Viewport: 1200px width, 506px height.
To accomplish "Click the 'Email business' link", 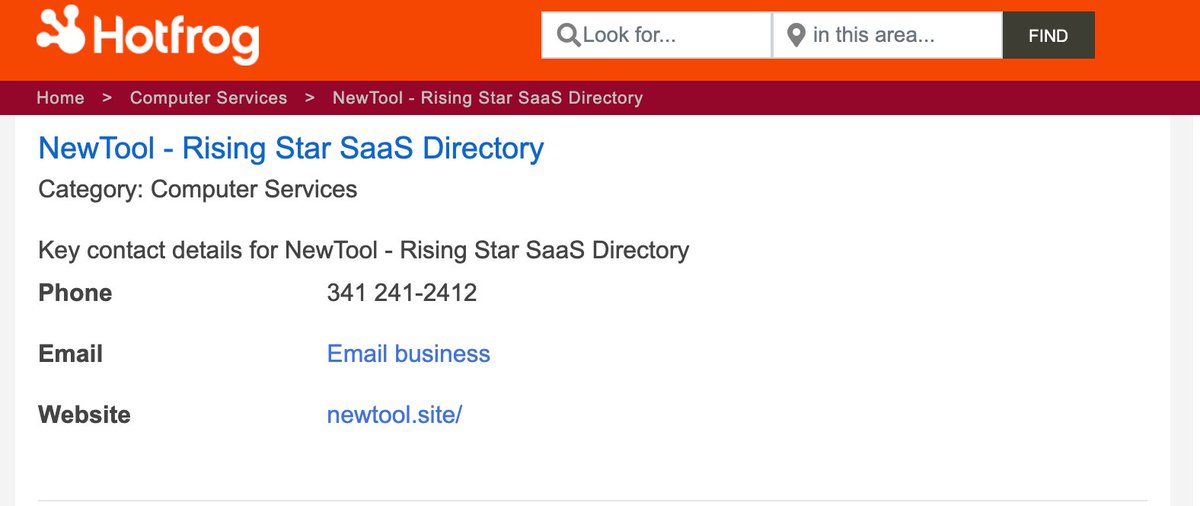I will [408, 354].
